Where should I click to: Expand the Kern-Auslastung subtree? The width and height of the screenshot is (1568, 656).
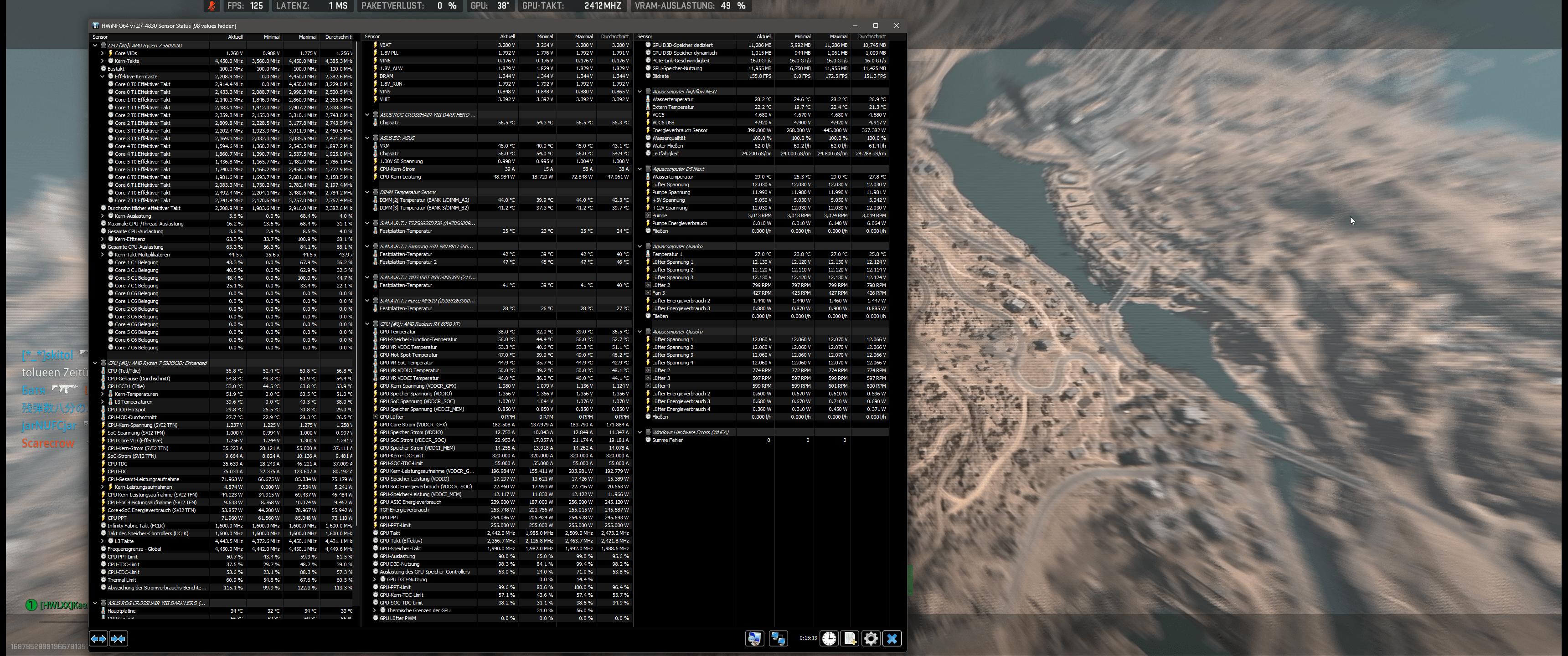point(102,216)
